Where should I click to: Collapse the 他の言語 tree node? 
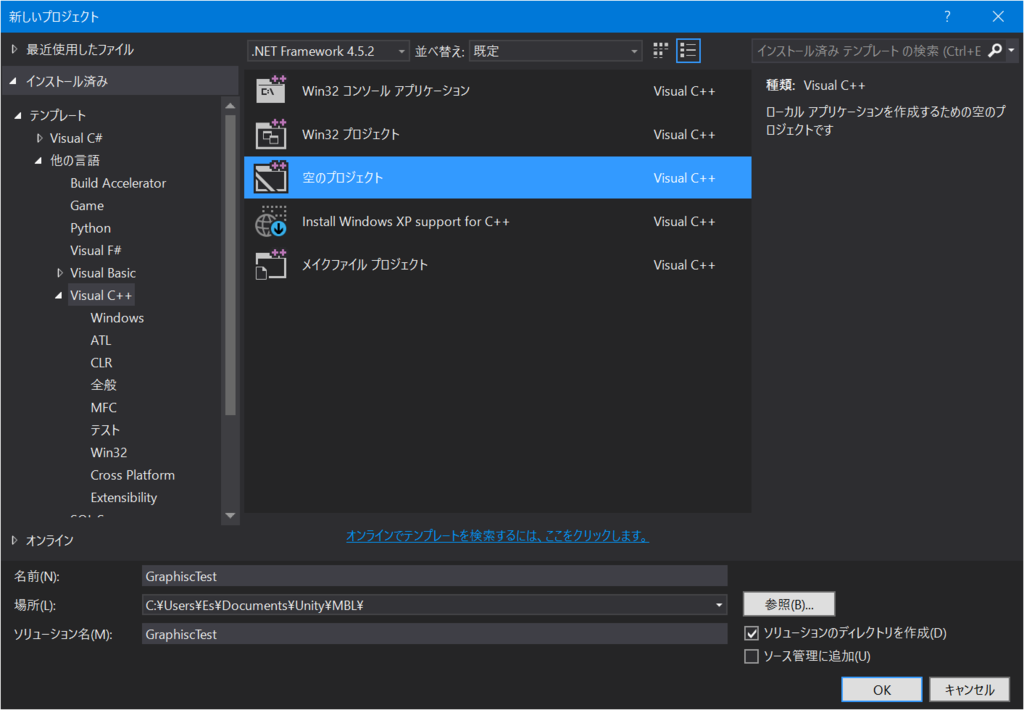pyautogui.click(x=39, y=161)
